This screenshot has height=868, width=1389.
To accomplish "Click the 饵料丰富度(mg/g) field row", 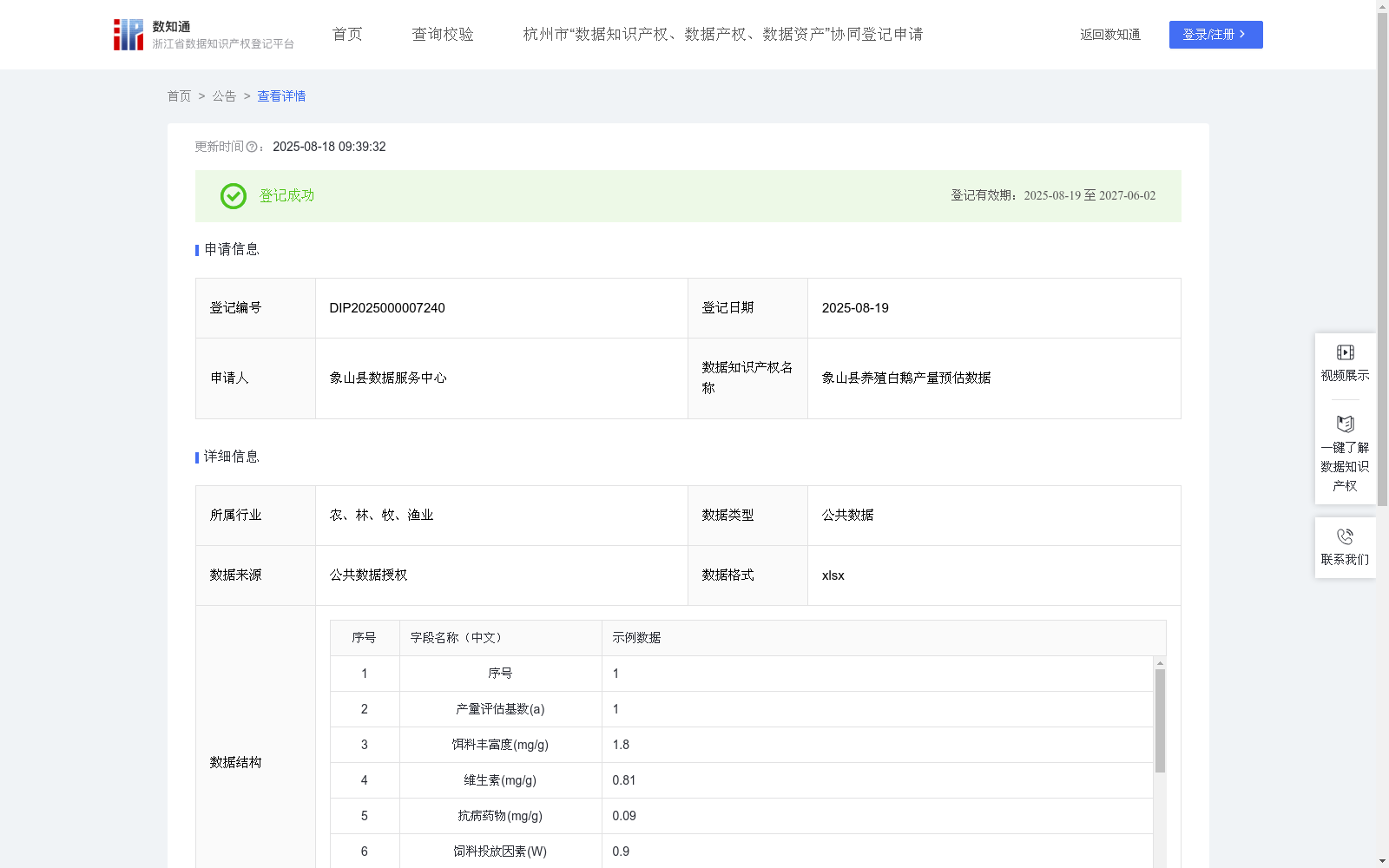I will [741, 745].
